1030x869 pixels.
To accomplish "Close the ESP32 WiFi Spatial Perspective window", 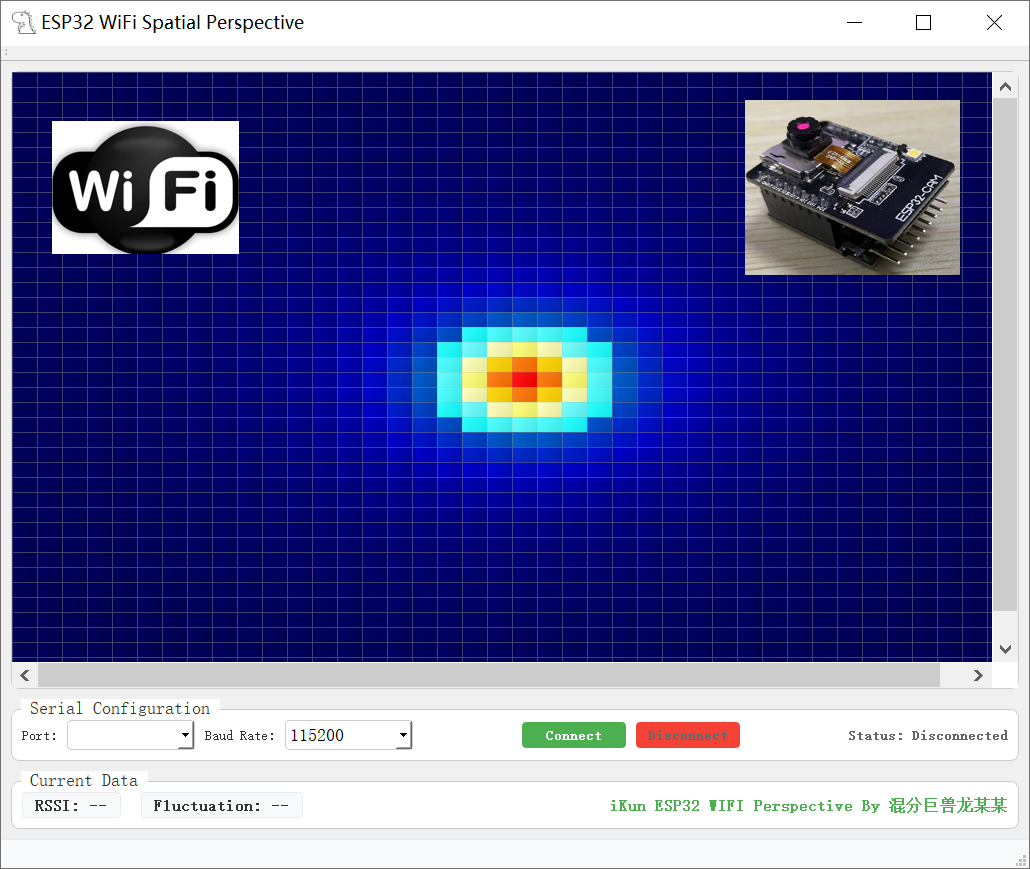I will (x=995, y=22).
